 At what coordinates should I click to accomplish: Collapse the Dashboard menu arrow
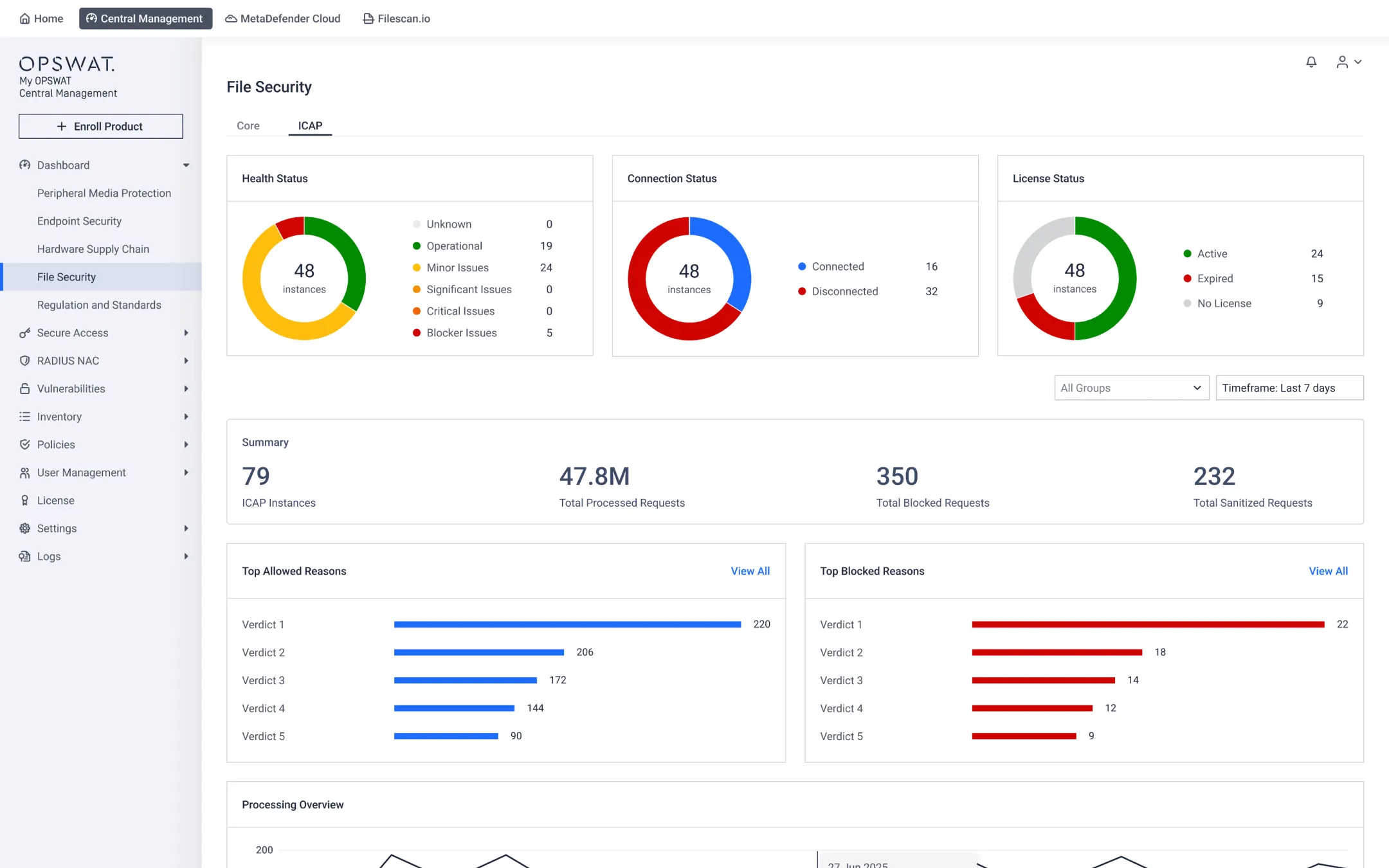tap(186, 165)
